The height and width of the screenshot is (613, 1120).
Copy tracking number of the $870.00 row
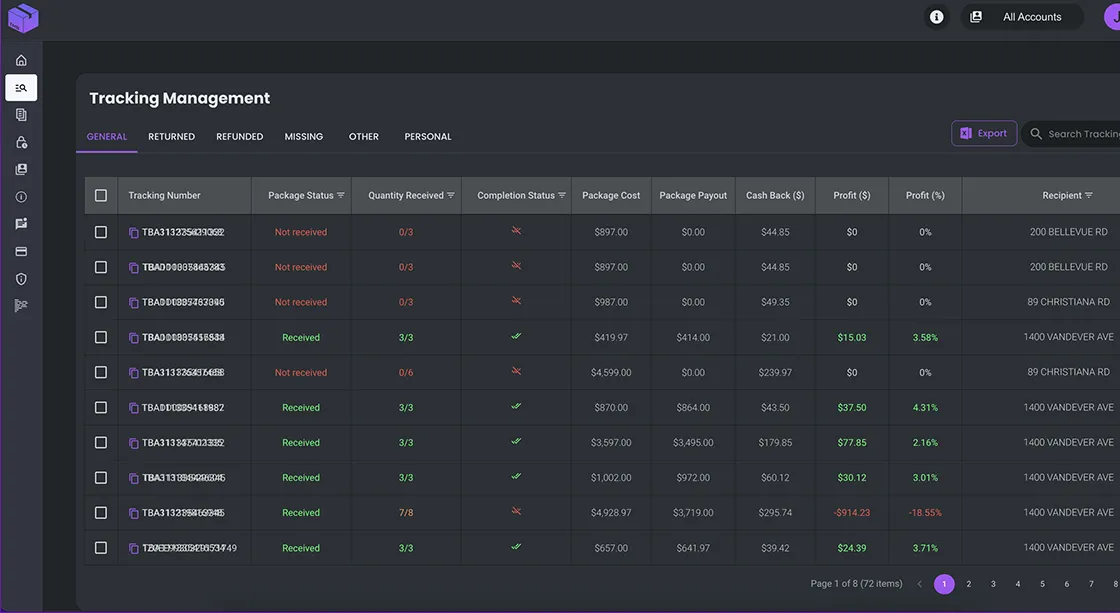[x=134, y=408]
